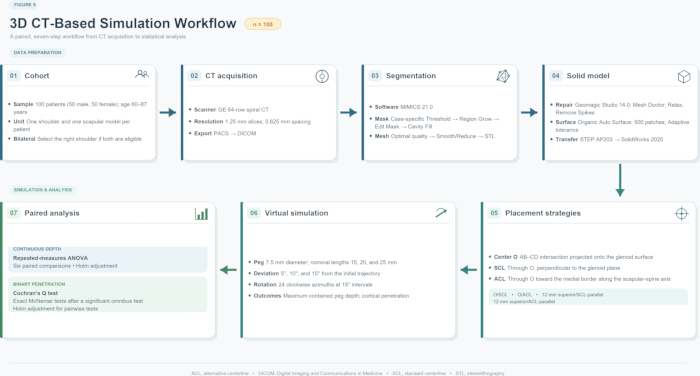Click the Solid model card heading
The width and height of the screenshot is (700, 376).
click(x=588, y=76)
